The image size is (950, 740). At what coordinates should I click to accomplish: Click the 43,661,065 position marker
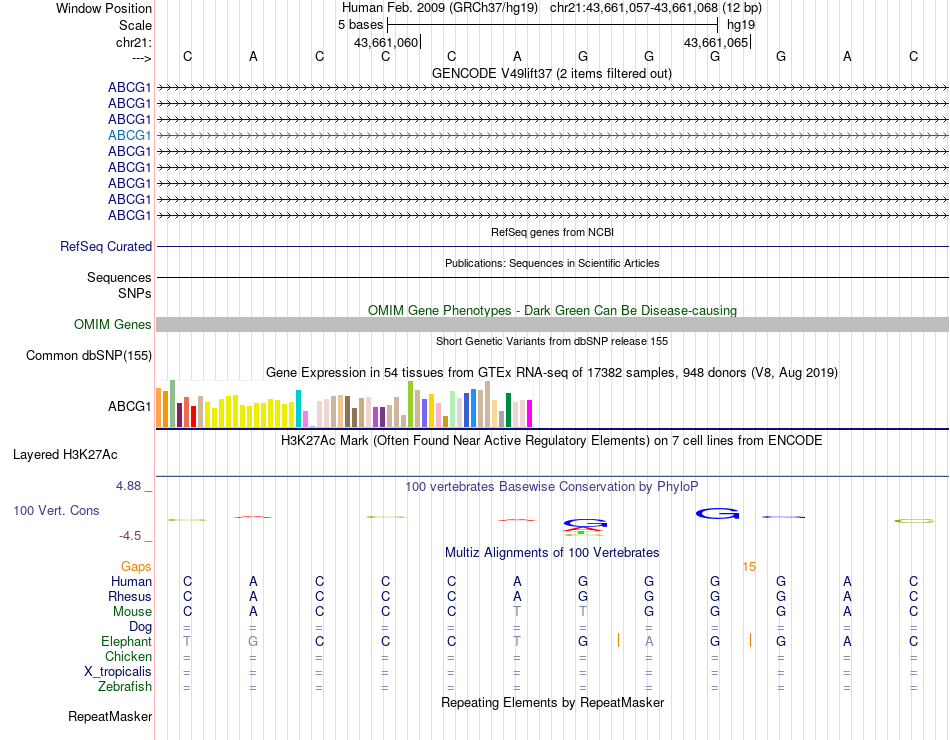716,42
